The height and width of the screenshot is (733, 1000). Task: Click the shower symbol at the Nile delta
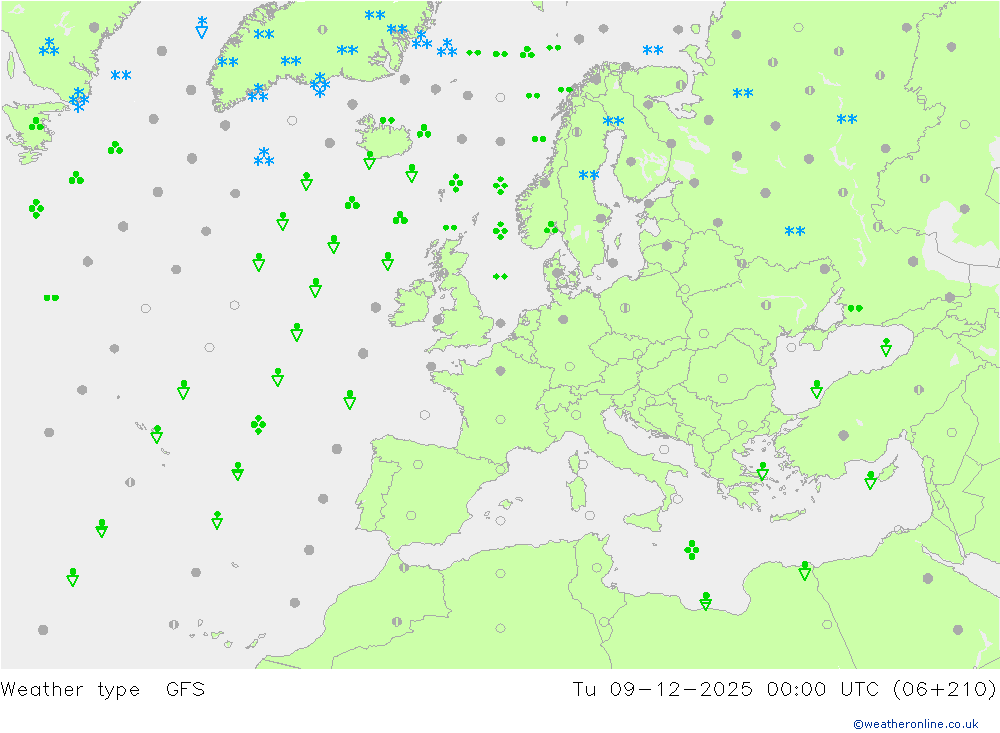click(805, 570)
